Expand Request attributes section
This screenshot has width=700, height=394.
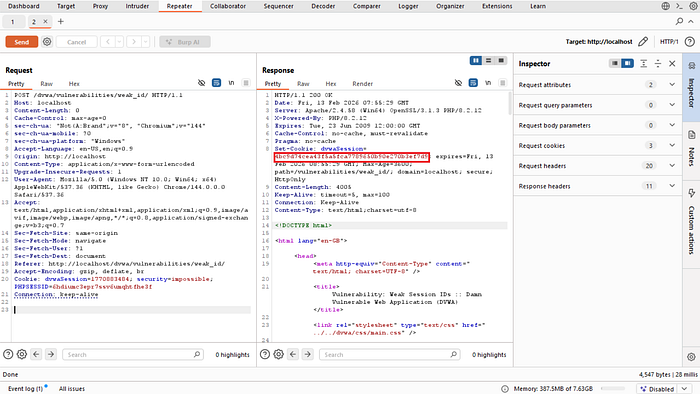[x=597, y=85]
